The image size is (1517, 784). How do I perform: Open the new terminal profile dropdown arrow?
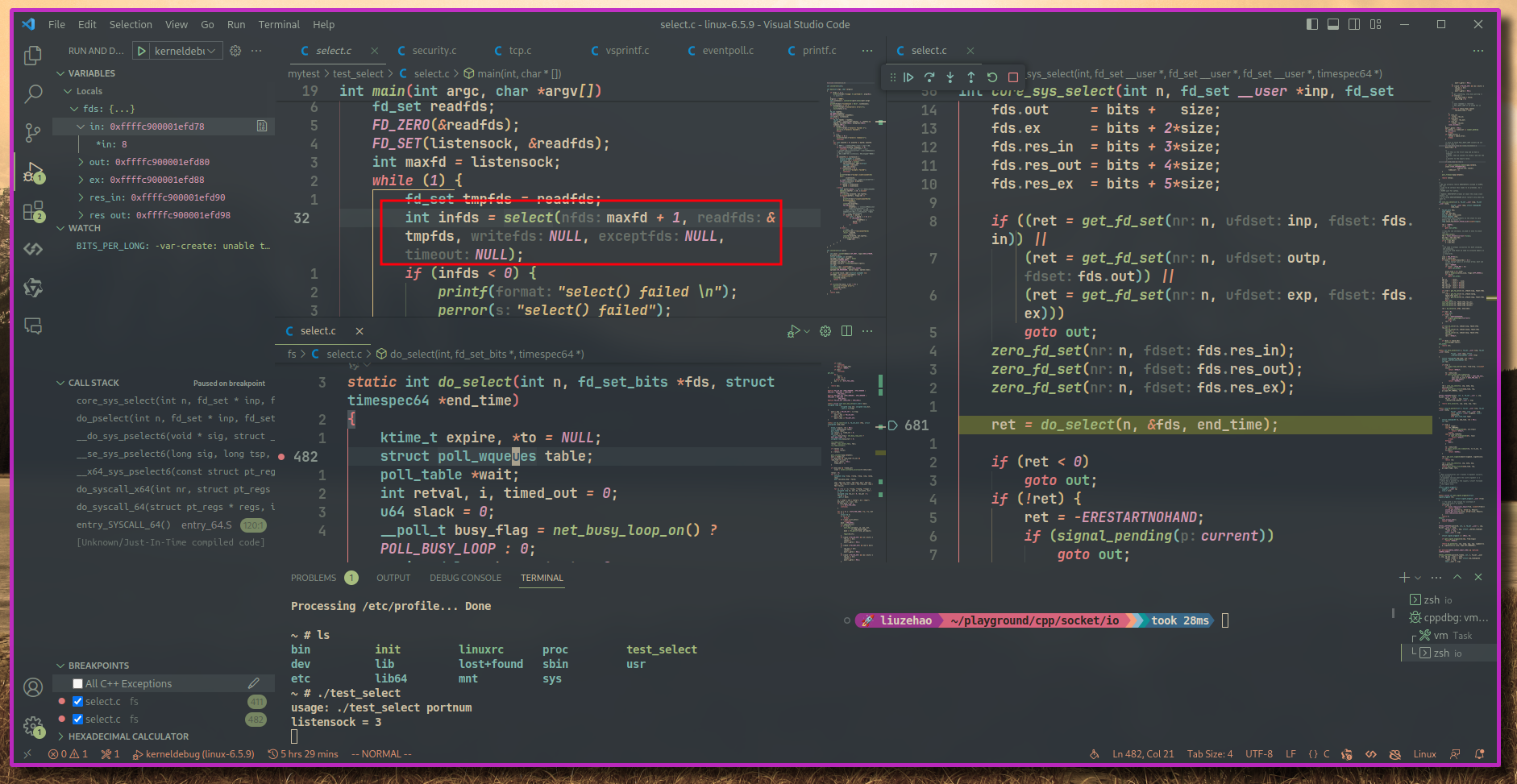click(1418, 578)
